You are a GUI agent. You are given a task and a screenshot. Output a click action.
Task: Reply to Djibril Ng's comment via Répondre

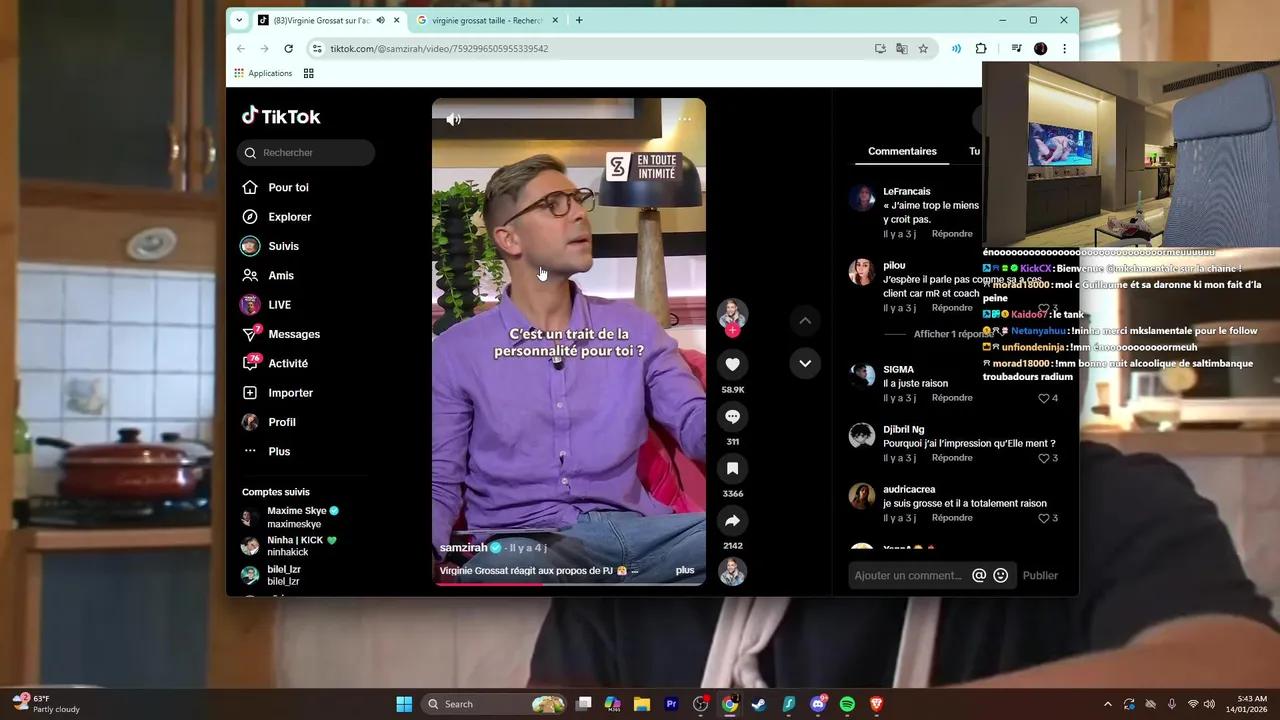(x=952, y=458)
